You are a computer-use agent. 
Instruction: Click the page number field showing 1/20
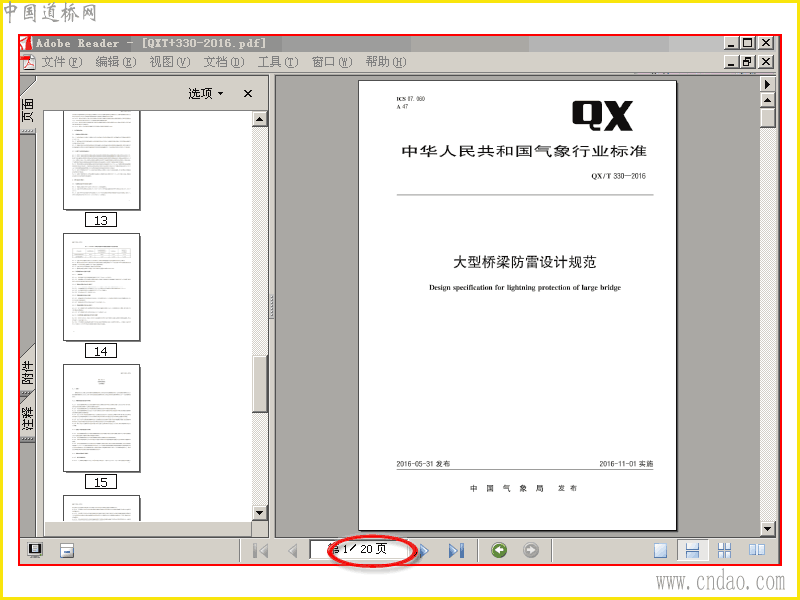[x=360, y=549]
